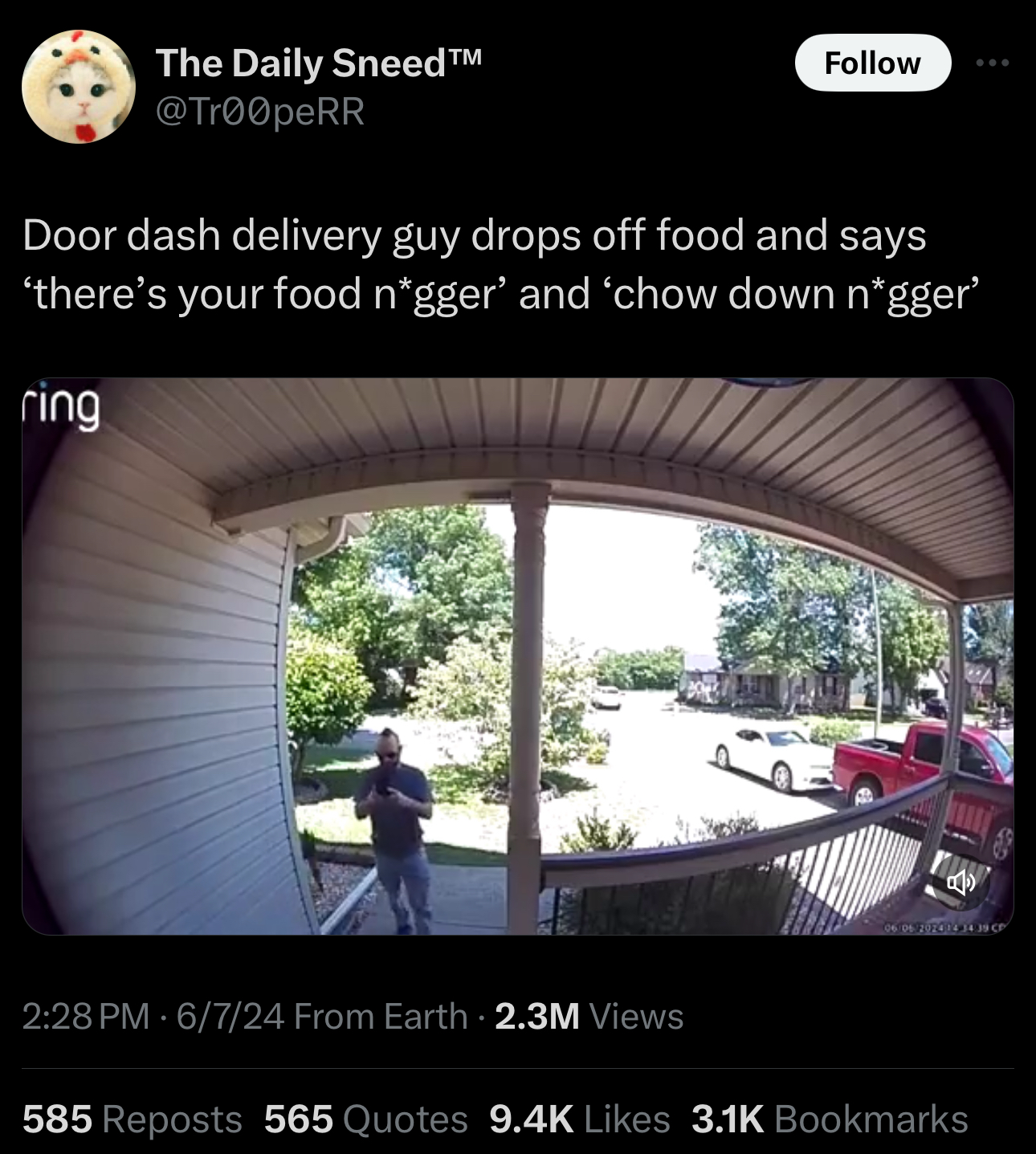Click the ring logo watermark on video
The height and width of the screenshot is (1154, 1036).
click(62, 408)
